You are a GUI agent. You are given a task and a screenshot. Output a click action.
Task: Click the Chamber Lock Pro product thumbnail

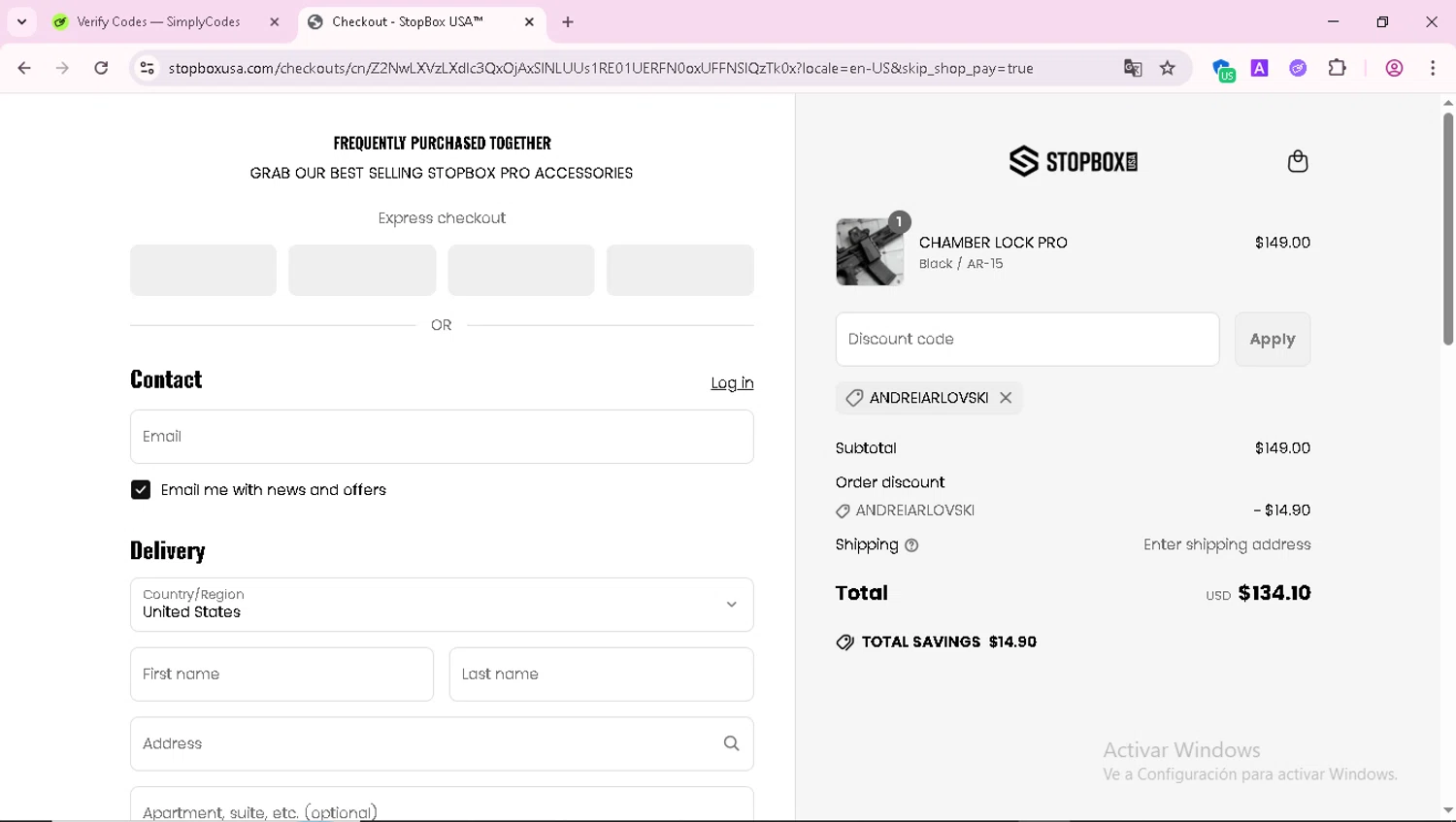(x=870, y=252)
